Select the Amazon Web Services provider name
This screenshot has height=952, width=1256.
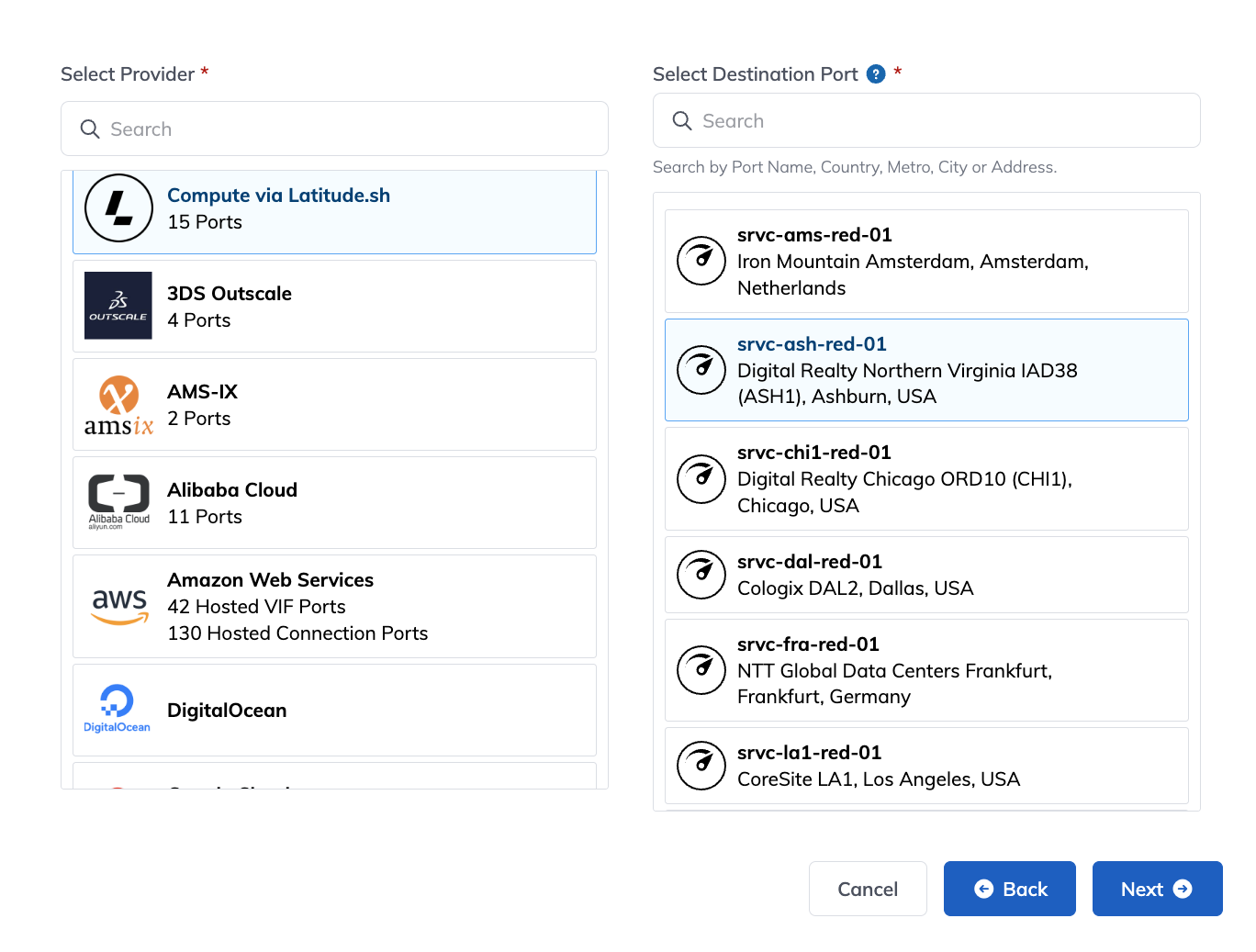point(270,580)
